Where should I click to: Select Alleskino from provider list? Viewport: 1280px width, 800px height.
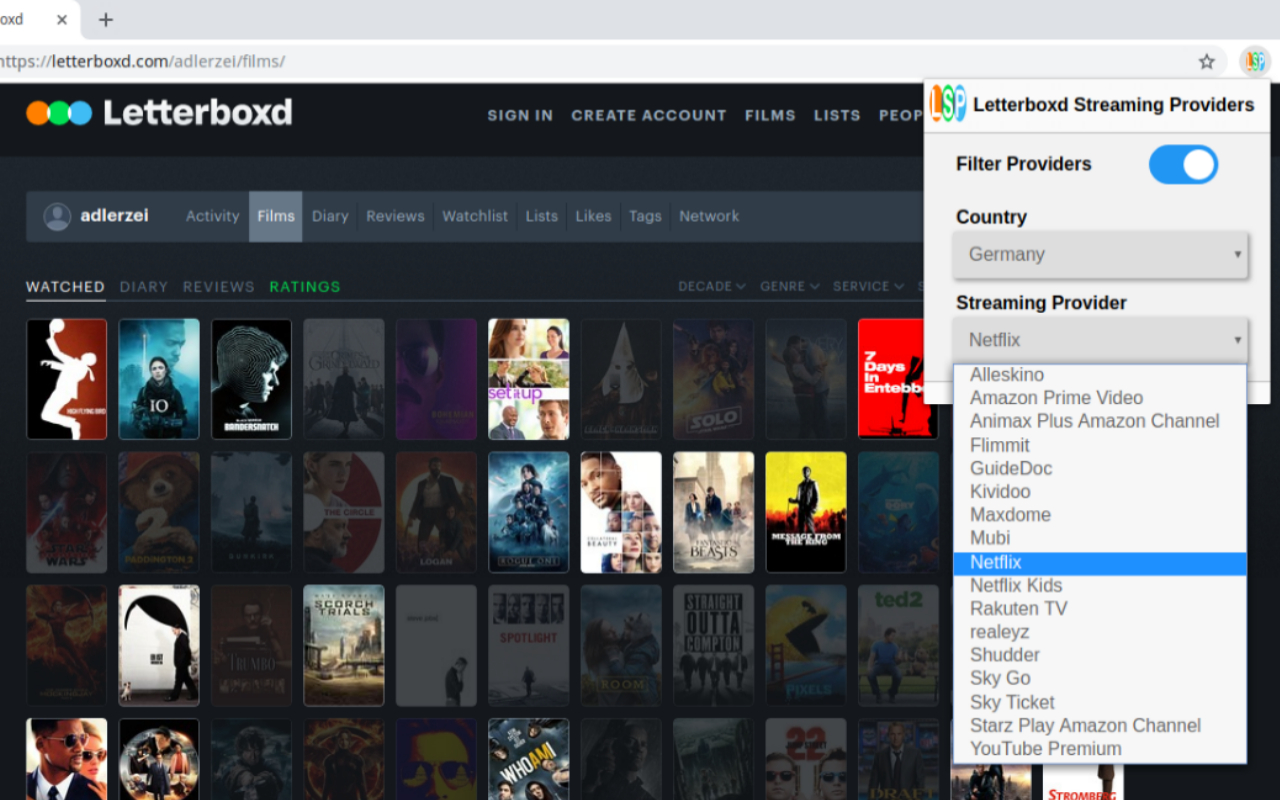tap(1100, 375)
